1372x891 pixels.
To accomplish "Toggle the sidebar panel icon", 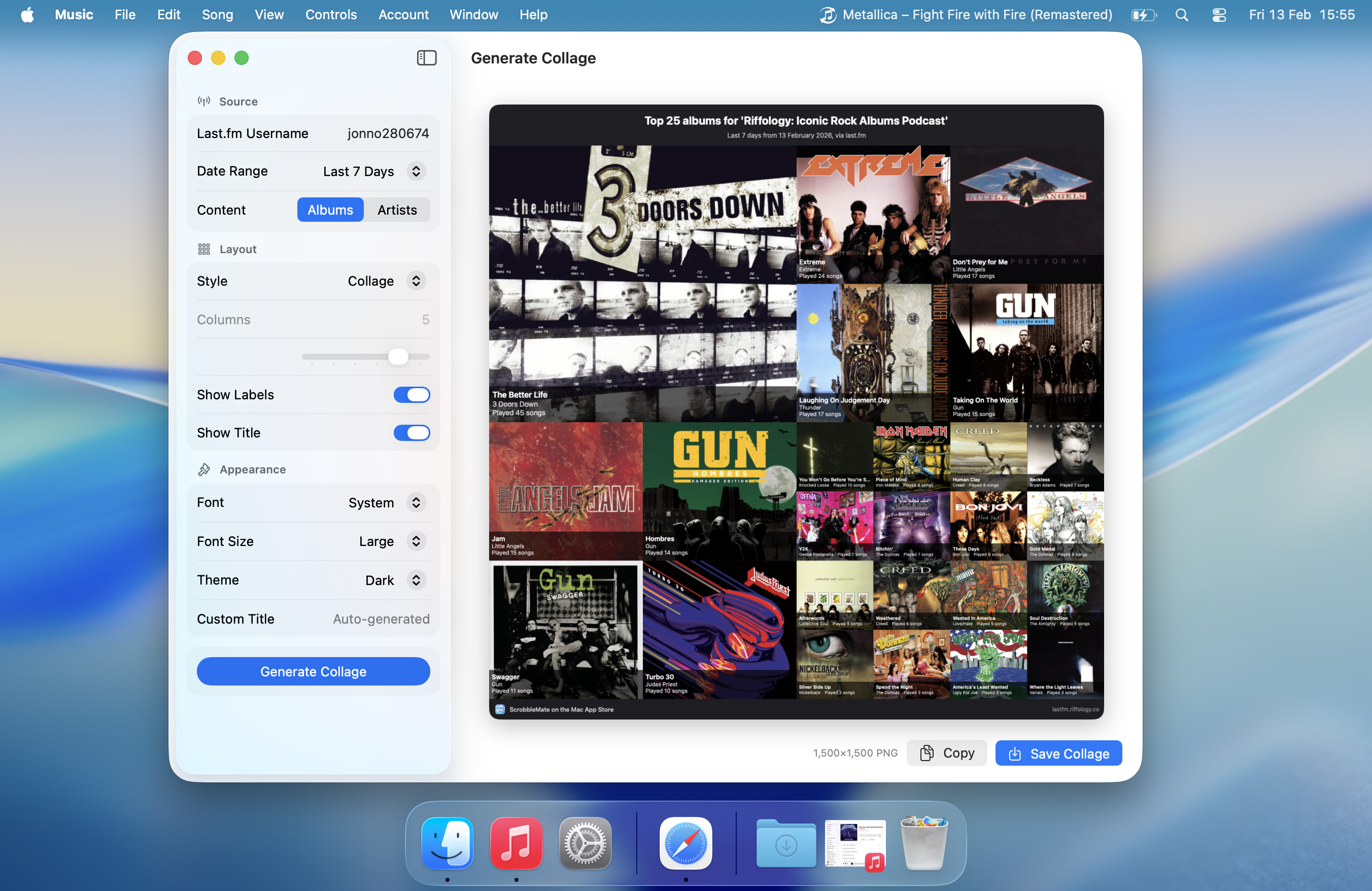I will point(427,58).
